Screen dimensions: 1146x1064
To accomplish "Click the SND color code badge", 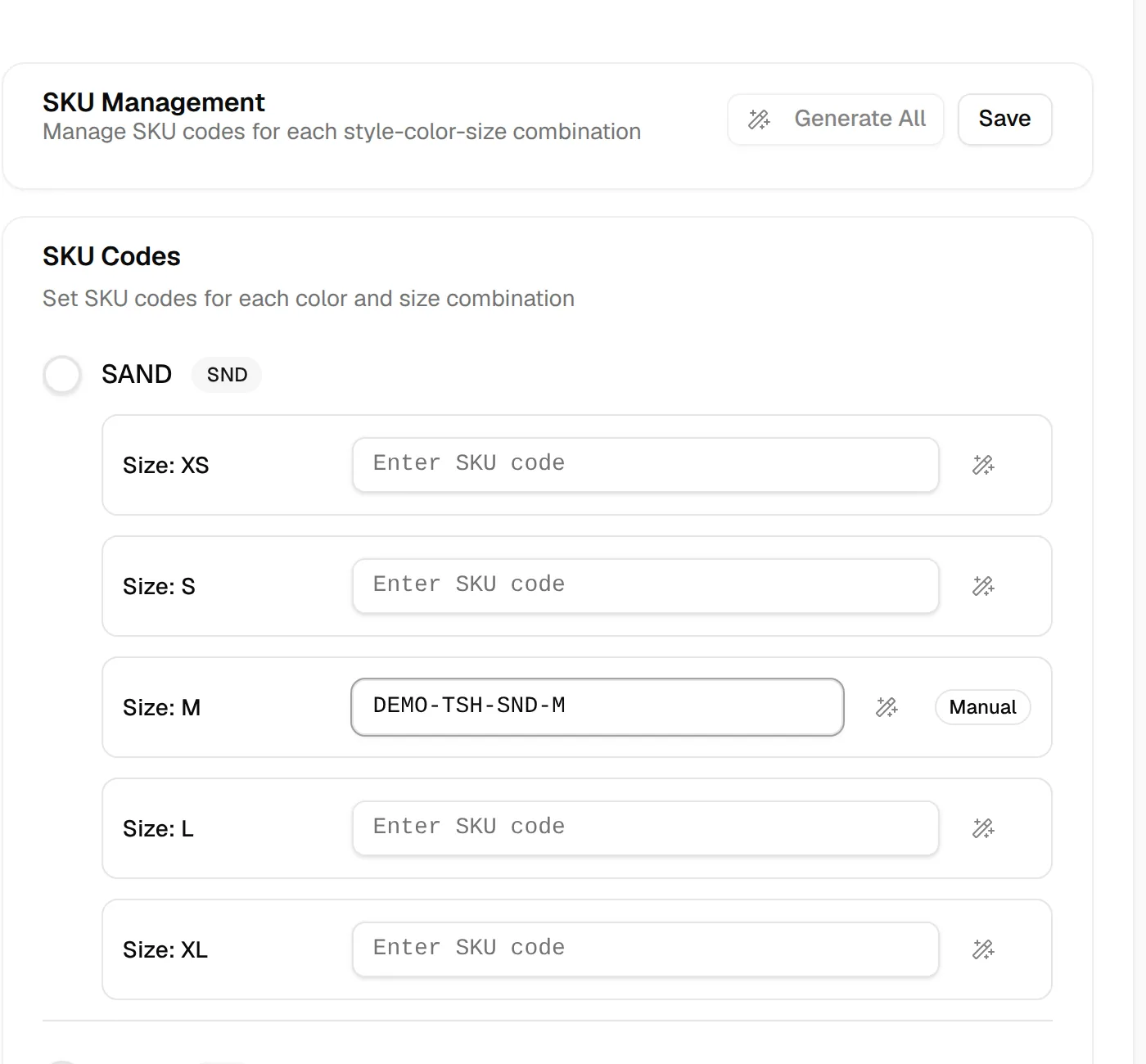I will [227, 375].
